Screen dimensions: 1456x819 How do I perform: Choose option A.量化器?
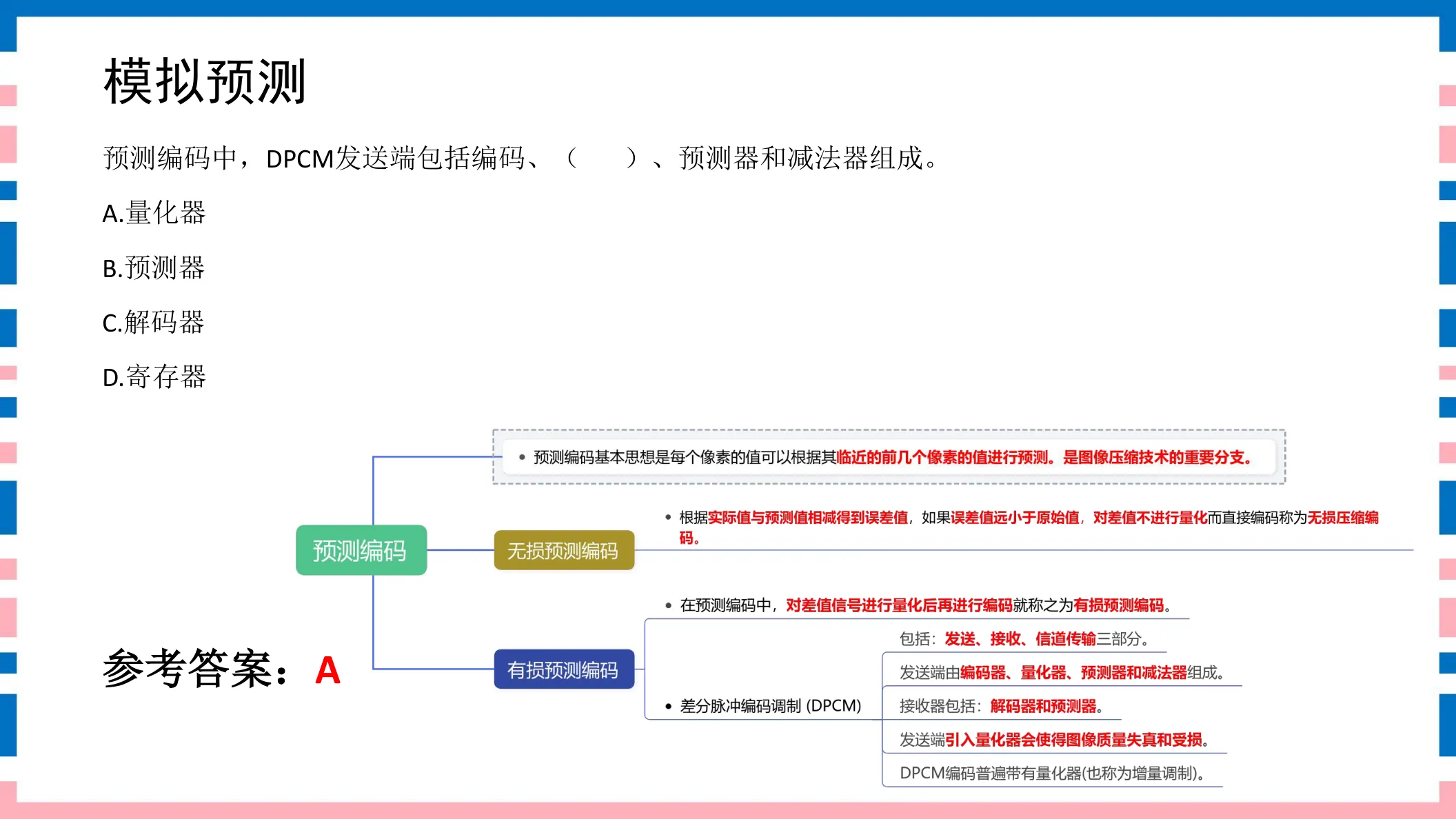[x=154, y=213]
